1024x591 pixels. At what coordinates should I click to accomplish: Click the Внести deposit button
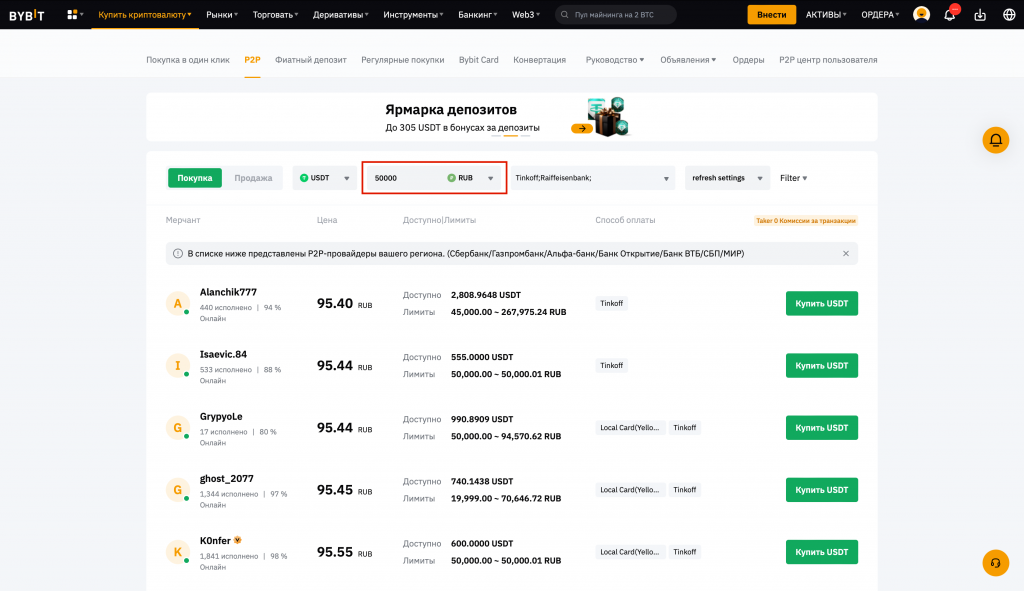coord(771,14)
